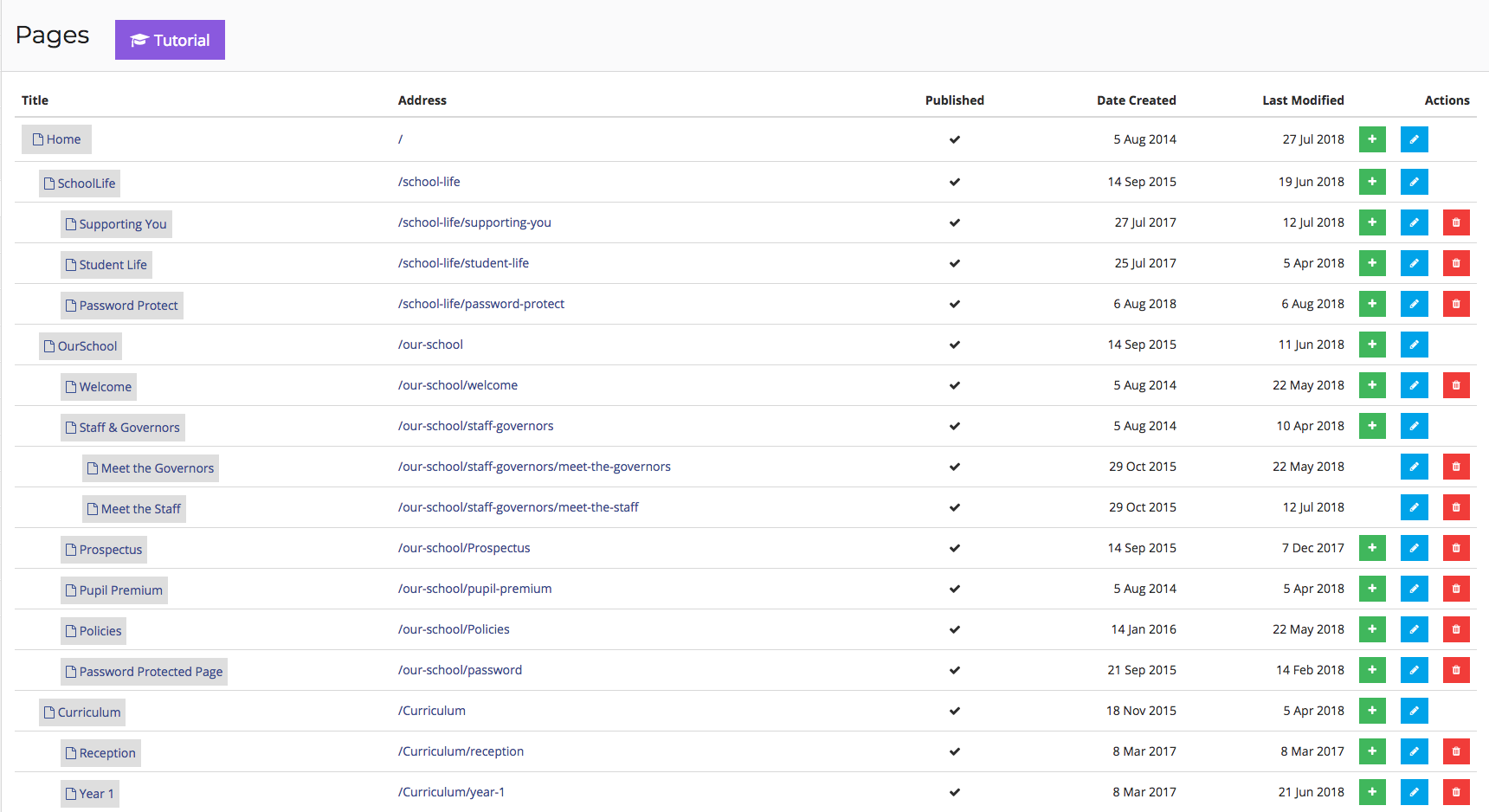The height and width of the screenshot is (812, 1489).
Task: Add a subpage under Policies
Action: [x=1372, y=629]
